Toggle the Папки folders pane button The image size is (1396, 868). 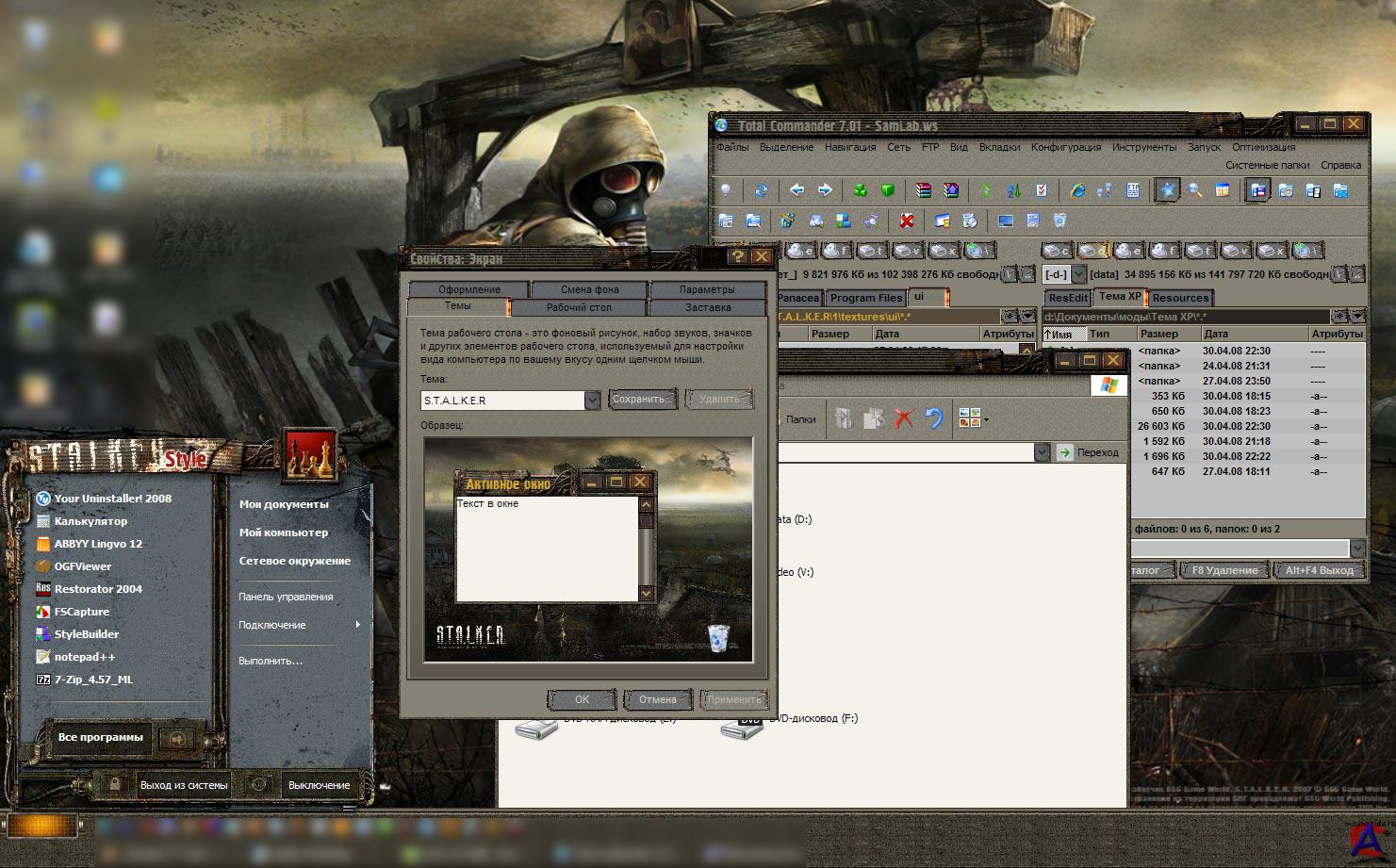pyautogui.click(x=801, y=419)
